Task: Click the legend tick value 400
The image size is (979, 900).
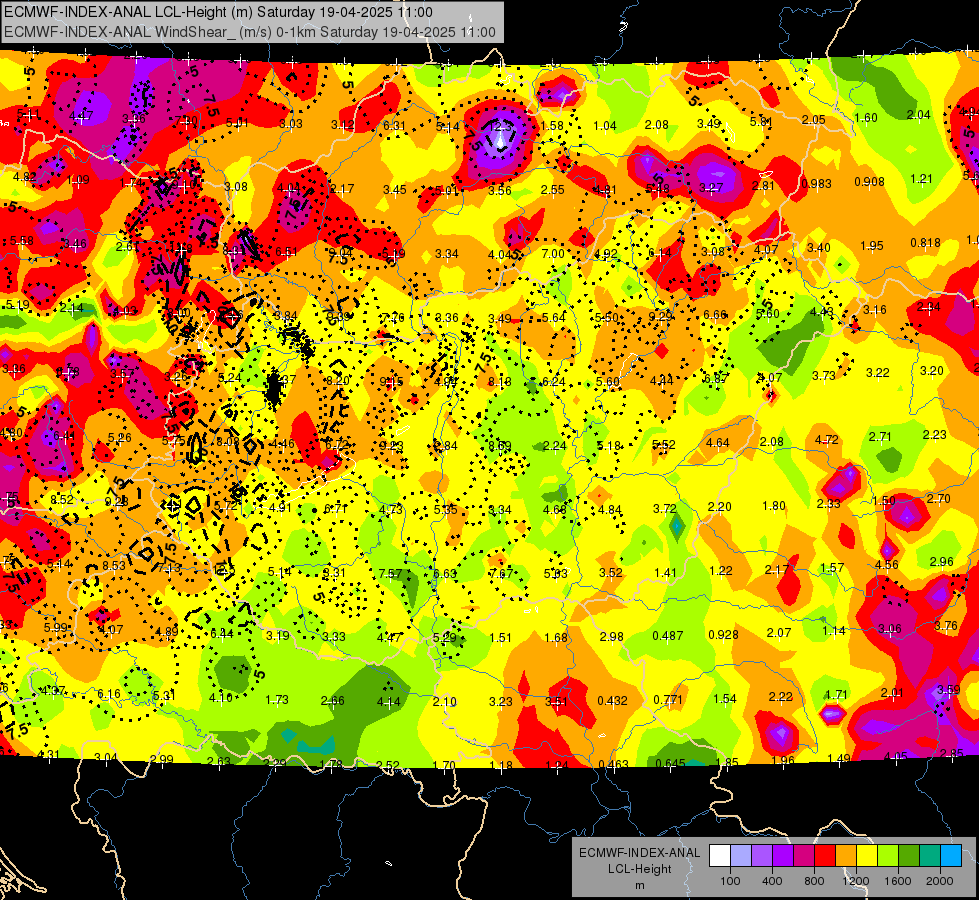Action: click(772, 881)
